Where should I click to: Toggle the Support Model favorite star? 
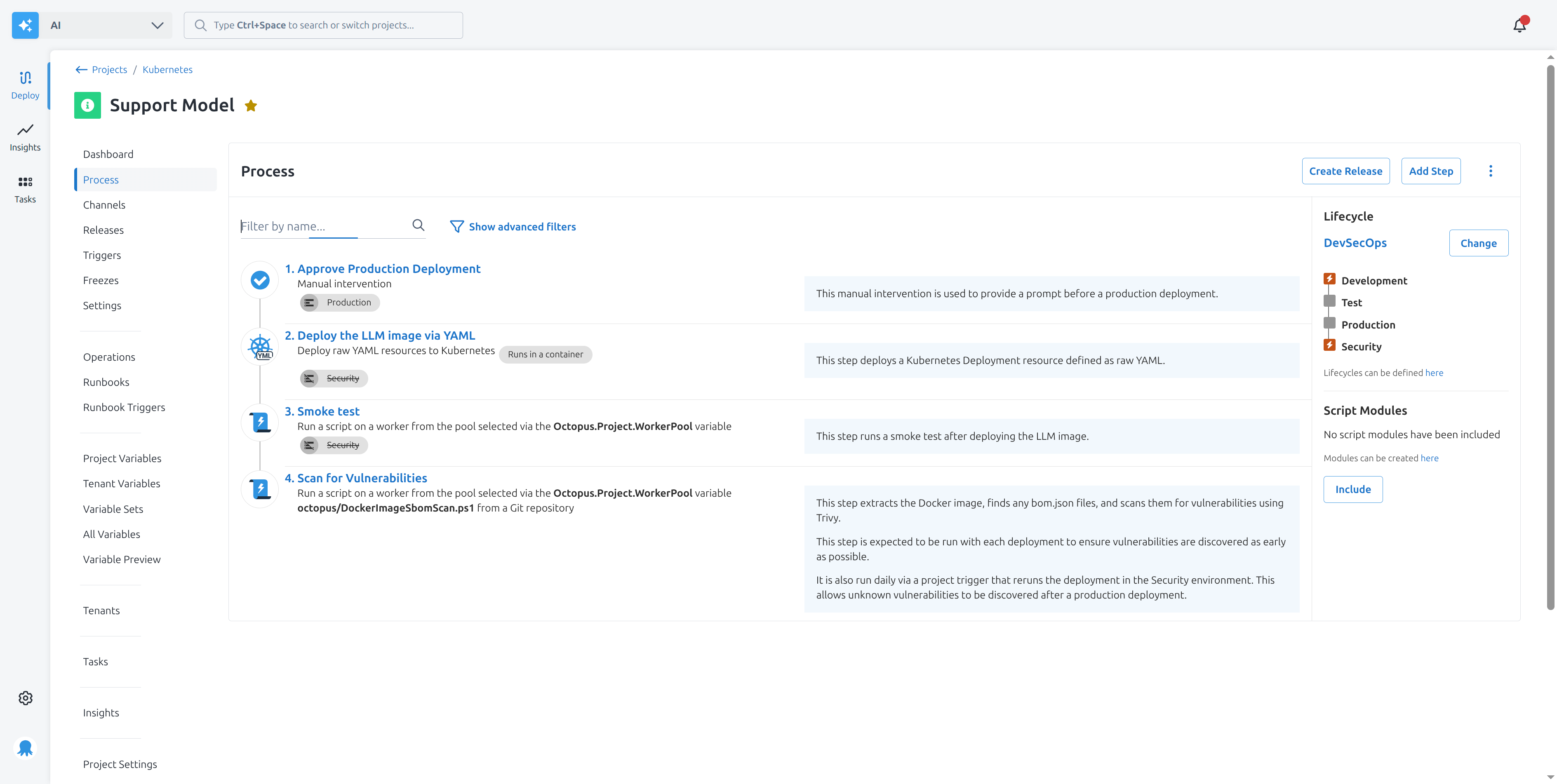pos(250,105)
